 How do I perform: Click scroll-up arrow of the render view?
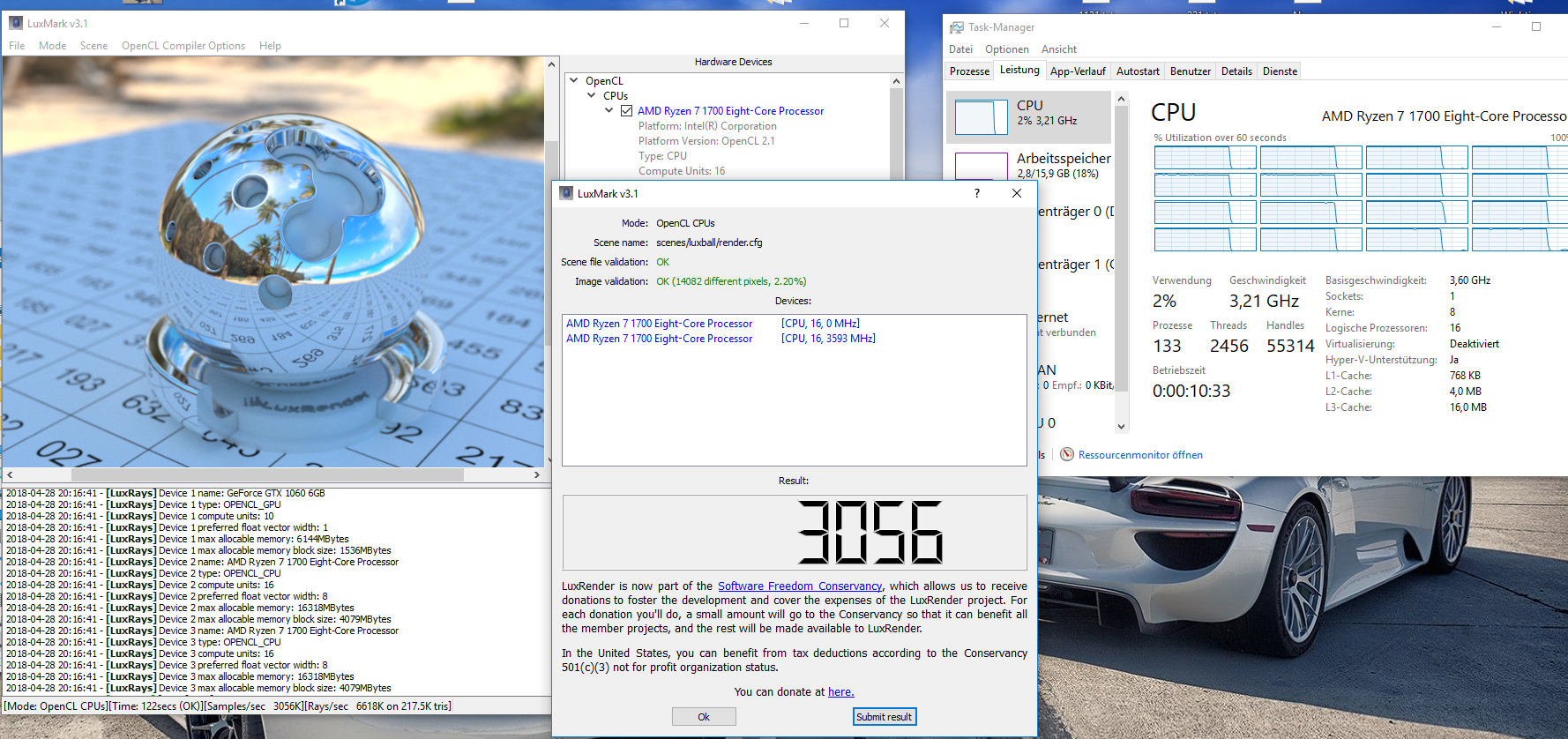pos(552,64)
